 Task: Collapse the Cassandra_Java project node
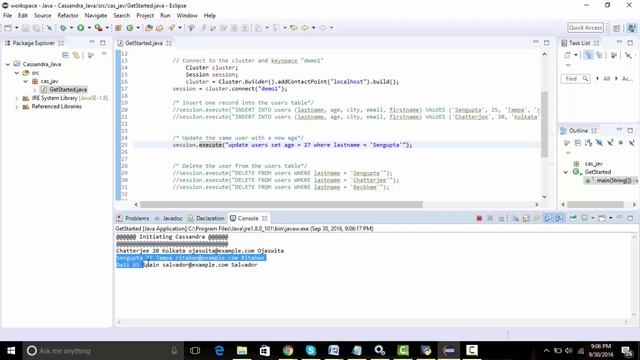coord(8,64)
